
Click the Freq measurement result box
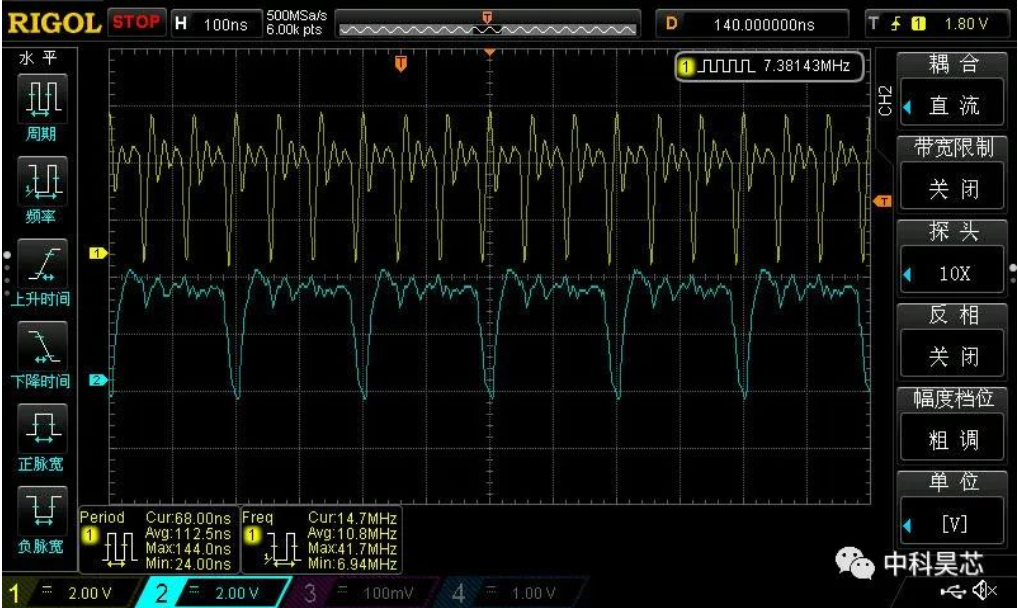pos(321,540)
